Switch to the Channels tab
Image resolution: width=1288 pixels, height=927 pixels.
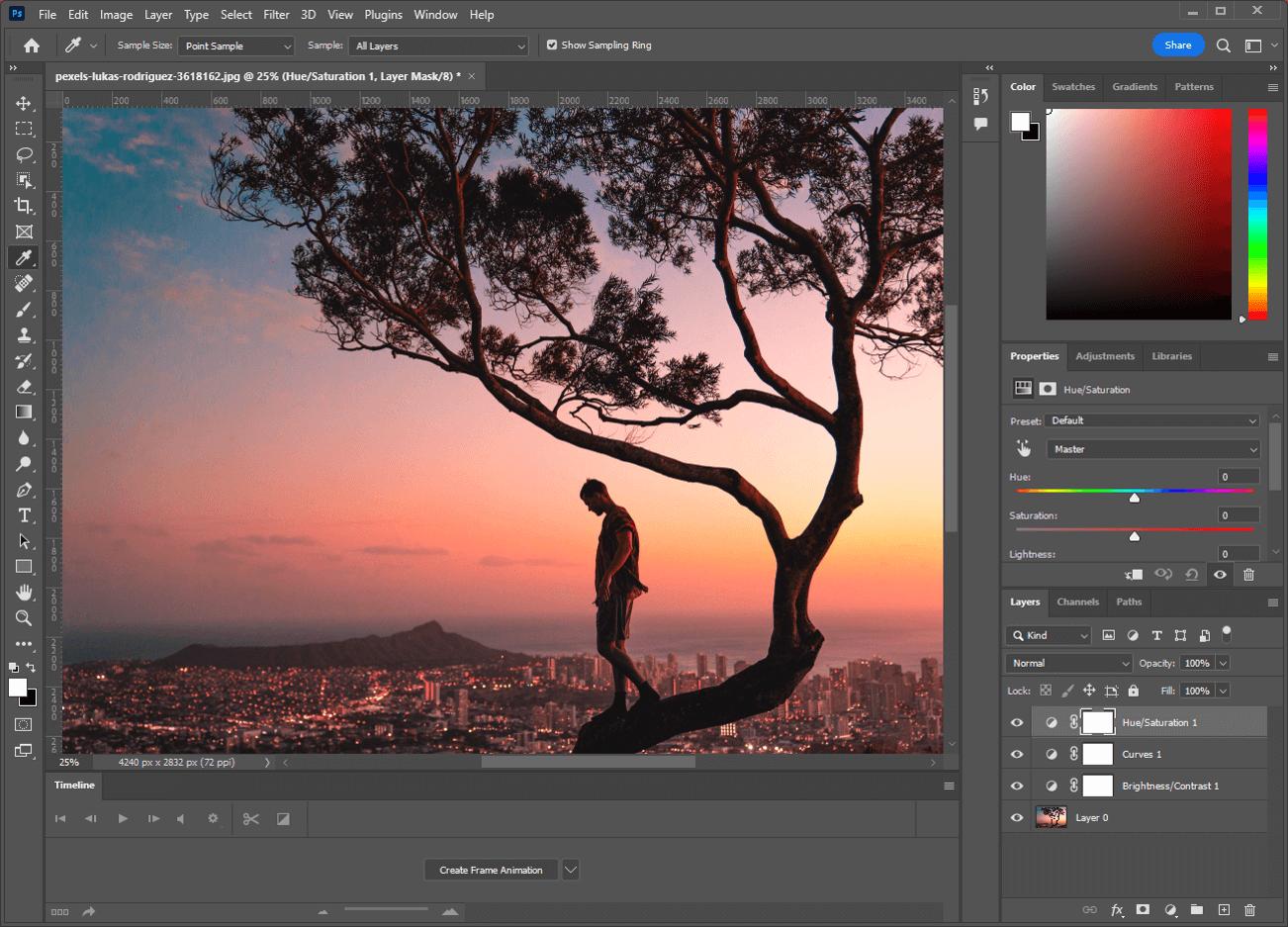click(x=1077, y=602)
